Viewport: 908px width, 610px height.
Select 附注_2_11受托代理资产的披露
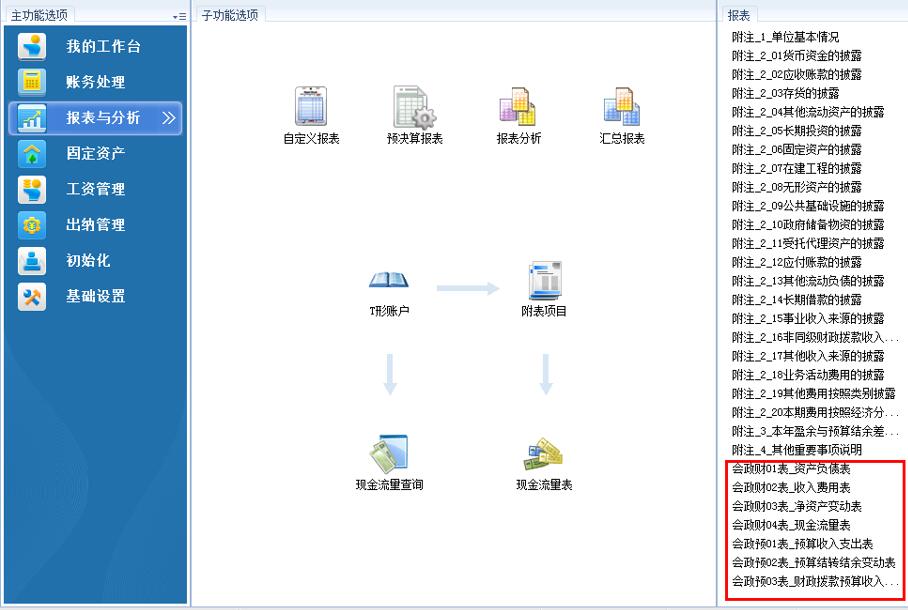coord(808,243)
